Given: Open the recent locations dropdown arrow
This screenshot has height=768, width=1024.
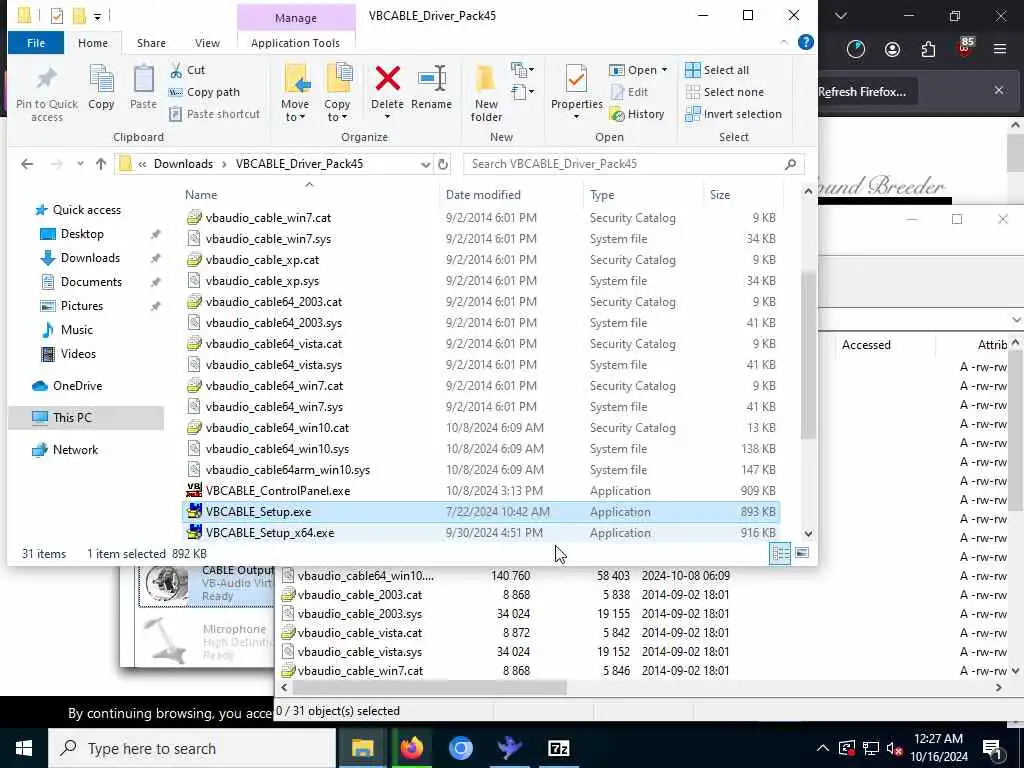Looking at the screenshot, I should 80,164.
